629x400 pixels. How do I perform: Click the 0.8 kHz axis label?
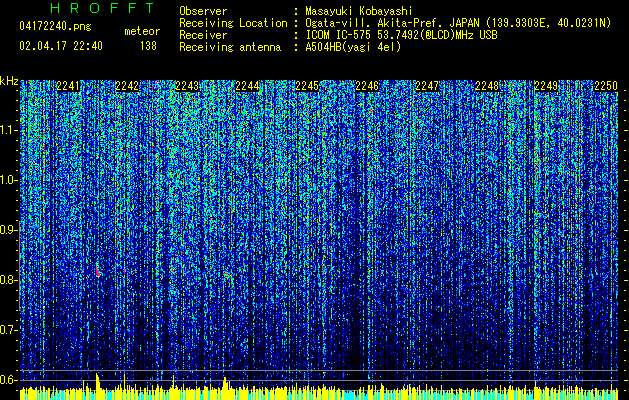coord(9,280)
